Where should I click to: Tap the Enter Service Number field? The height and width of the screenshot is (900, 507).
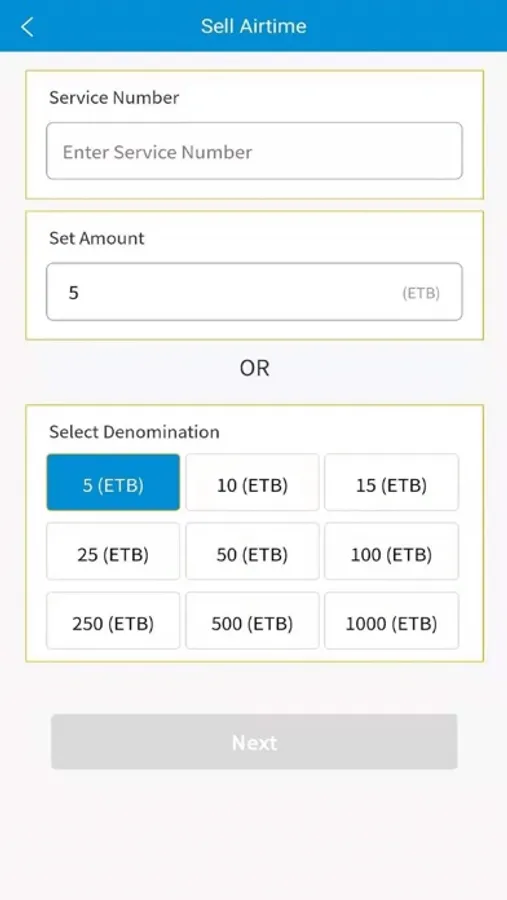pos(254,151)
